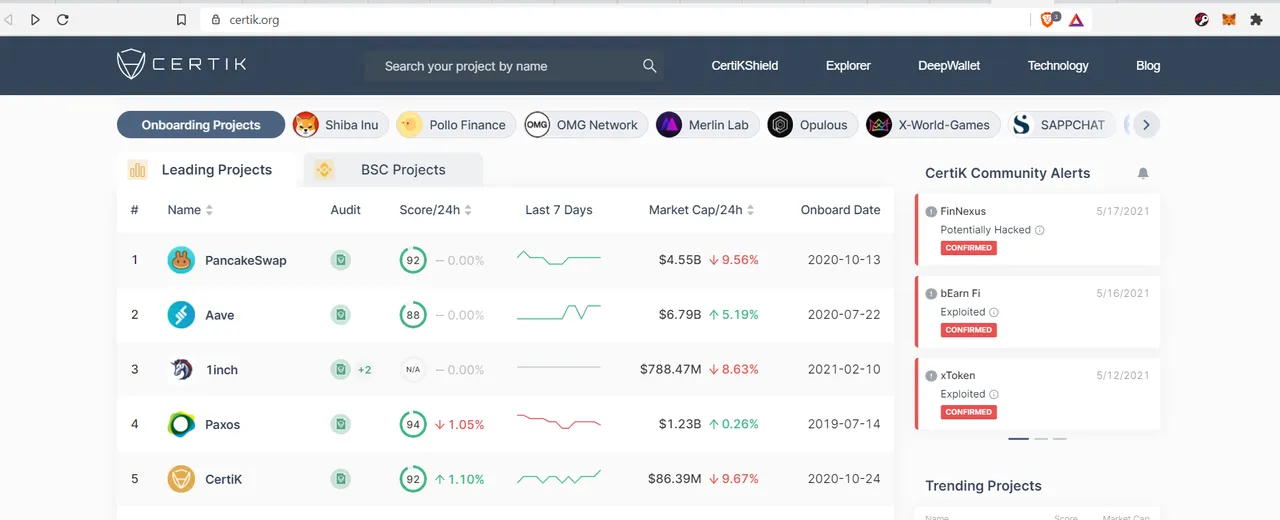1280x520 pixels.
Task: Go forward with browser forward arrow
Action: click(35, 19)
